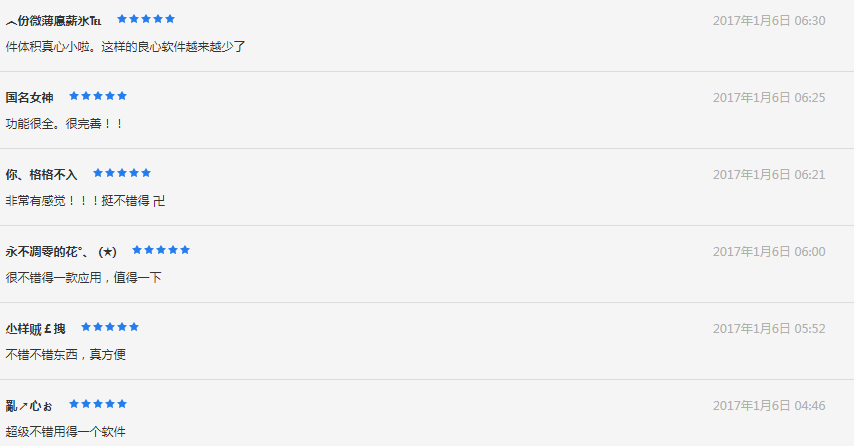854x446 pixels.
Task: Click the star rating of the 04:46 review
Action: (x=98, y=404)
